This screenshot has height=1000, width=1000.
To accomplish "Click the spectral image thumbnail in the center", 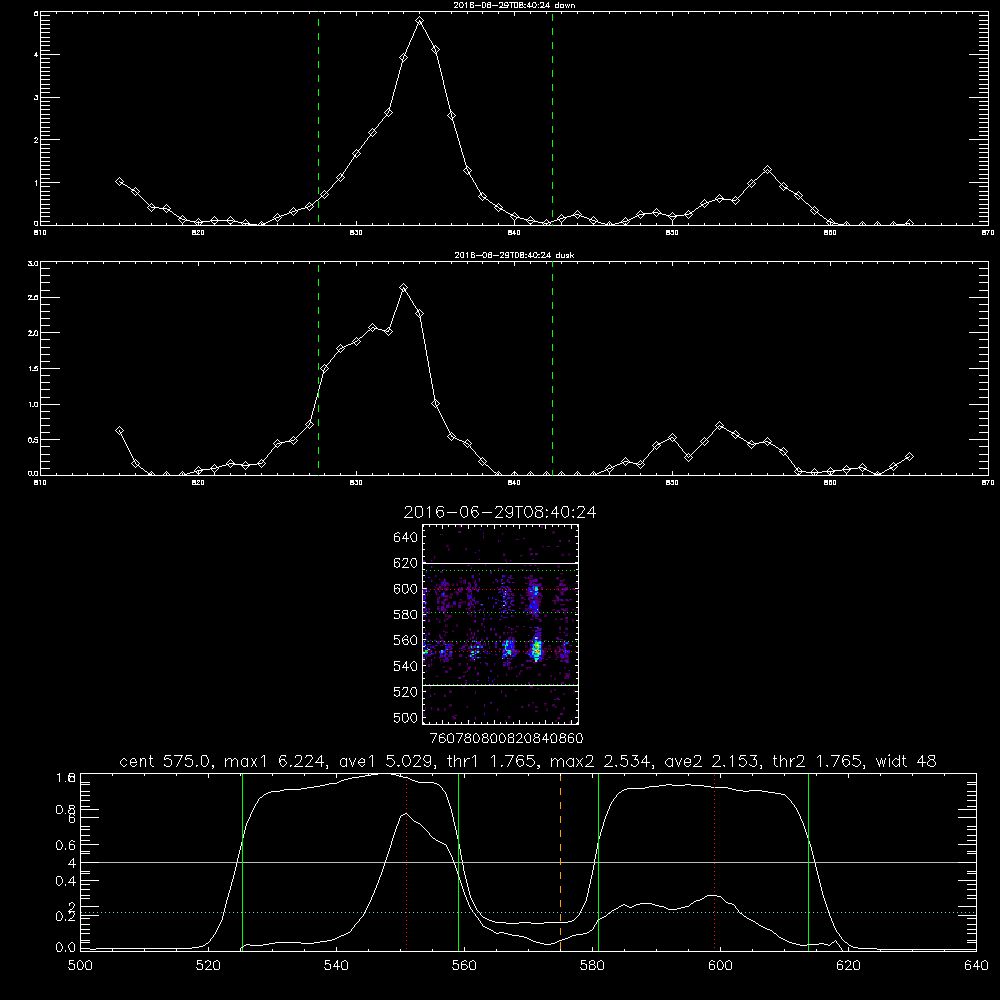I will pyautogui.click(x=501, y=624).
